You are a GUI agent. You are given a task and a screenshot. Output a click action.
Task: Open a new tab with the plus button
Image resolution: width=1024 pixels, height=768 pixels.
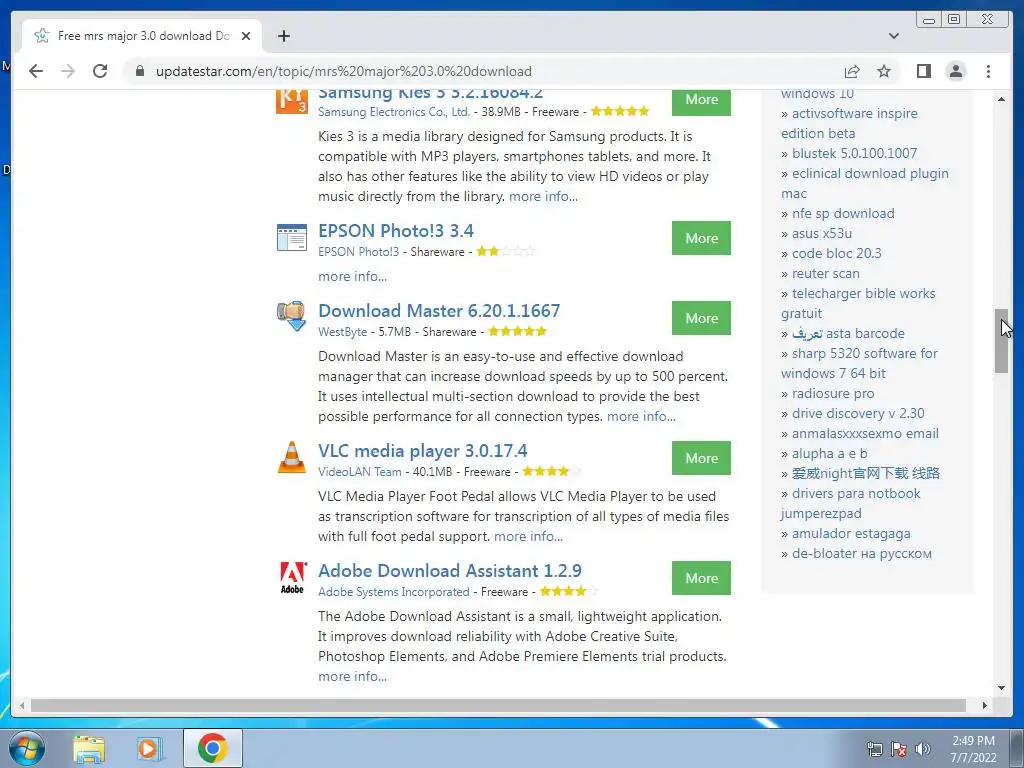pyautogui.click(x=283, y=36)
